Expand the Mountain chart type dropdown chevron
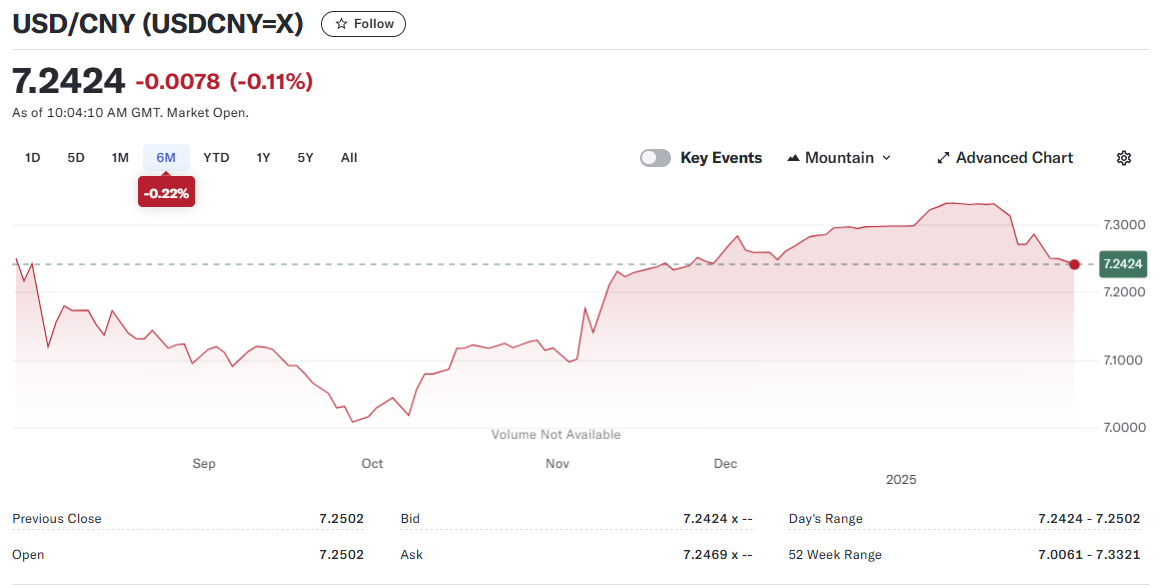Image resolution: width=1169 pixels, height=588 pixels. pyautogui.click(x=886, y=158)
